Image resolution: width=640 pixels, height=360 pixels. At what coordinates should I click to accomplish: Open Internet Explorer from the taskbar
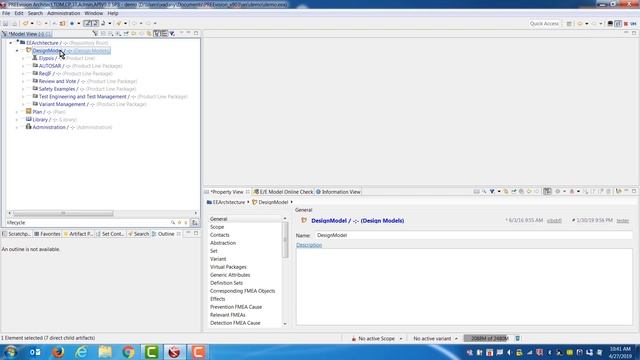pos(81,352)
